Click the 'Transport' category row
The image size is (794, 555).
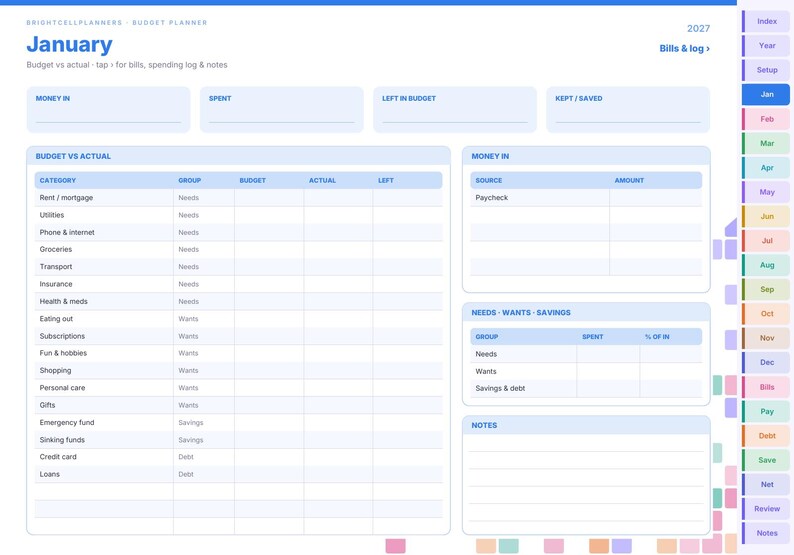pyautogui.click(x=239, y=267)
